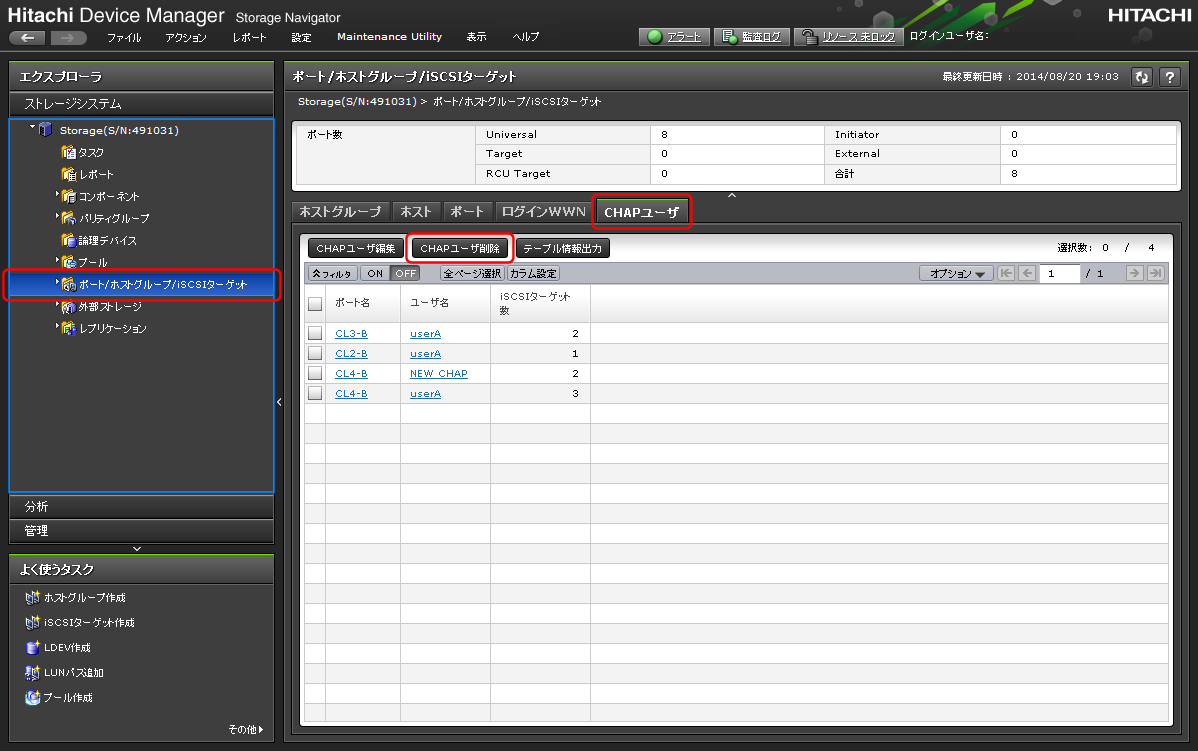Image resolution: width=1198 pixels, height=751 pixels.
Task: Open the 監査ログ button
Action: pos(753,37)
